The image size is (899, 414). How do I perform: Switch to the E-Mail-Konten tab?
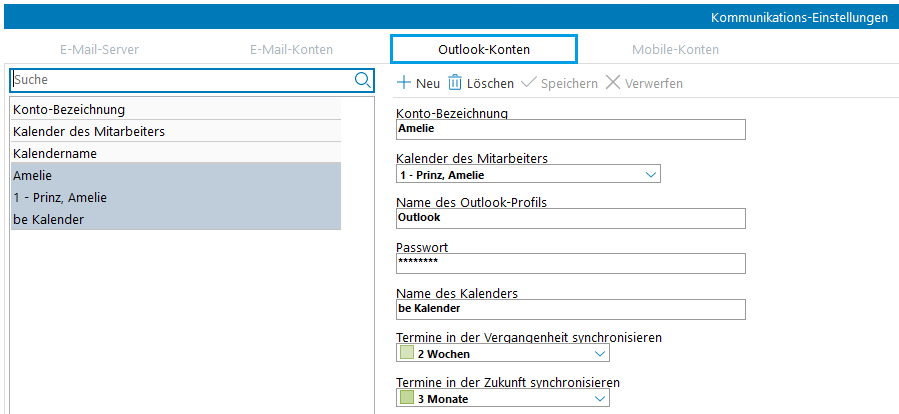point(291,49)
